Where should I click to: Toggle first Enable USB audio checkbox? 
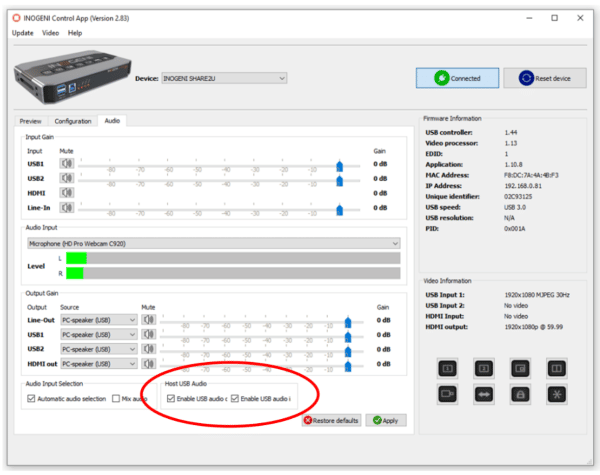(171, 399)
